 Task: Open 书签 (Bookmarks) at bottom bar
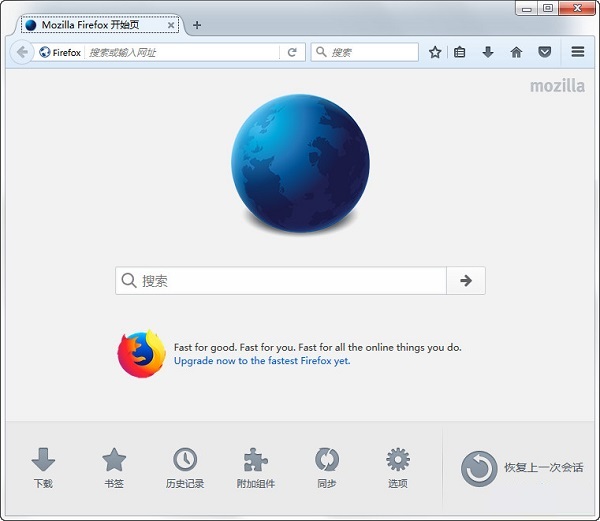114,467
